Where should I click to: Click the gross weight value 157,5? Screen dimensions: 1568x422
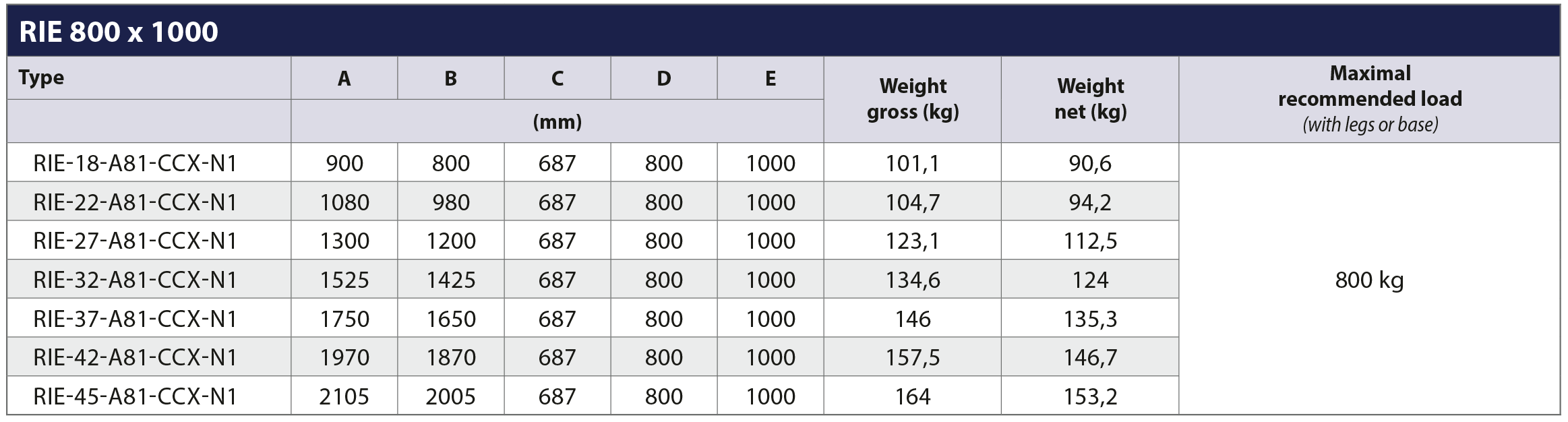coord(912,357)
